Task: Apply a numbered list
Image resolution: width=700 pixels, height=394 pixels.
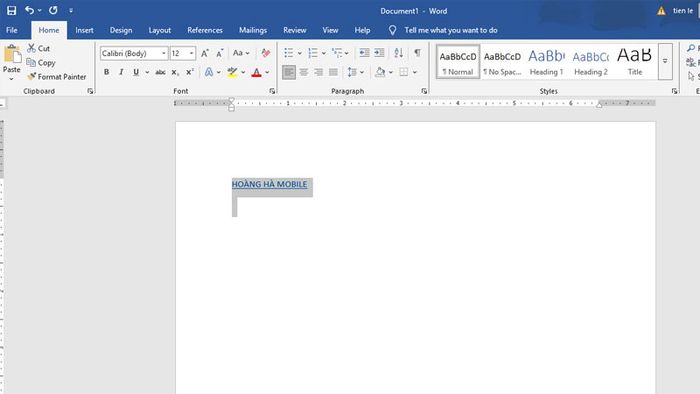Action: point(313,53)
